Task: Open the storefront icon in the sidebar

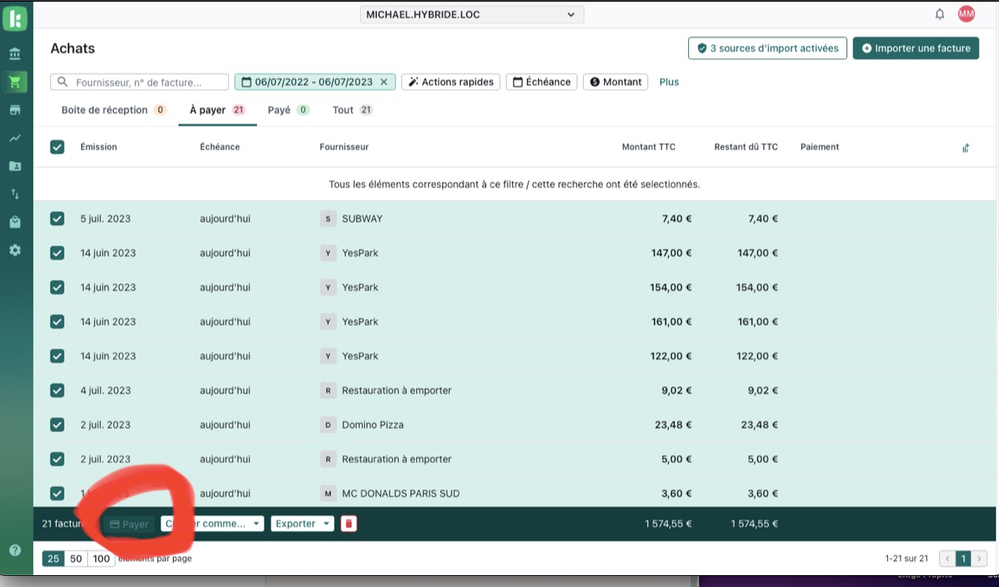Action: [x=15, y=110]
